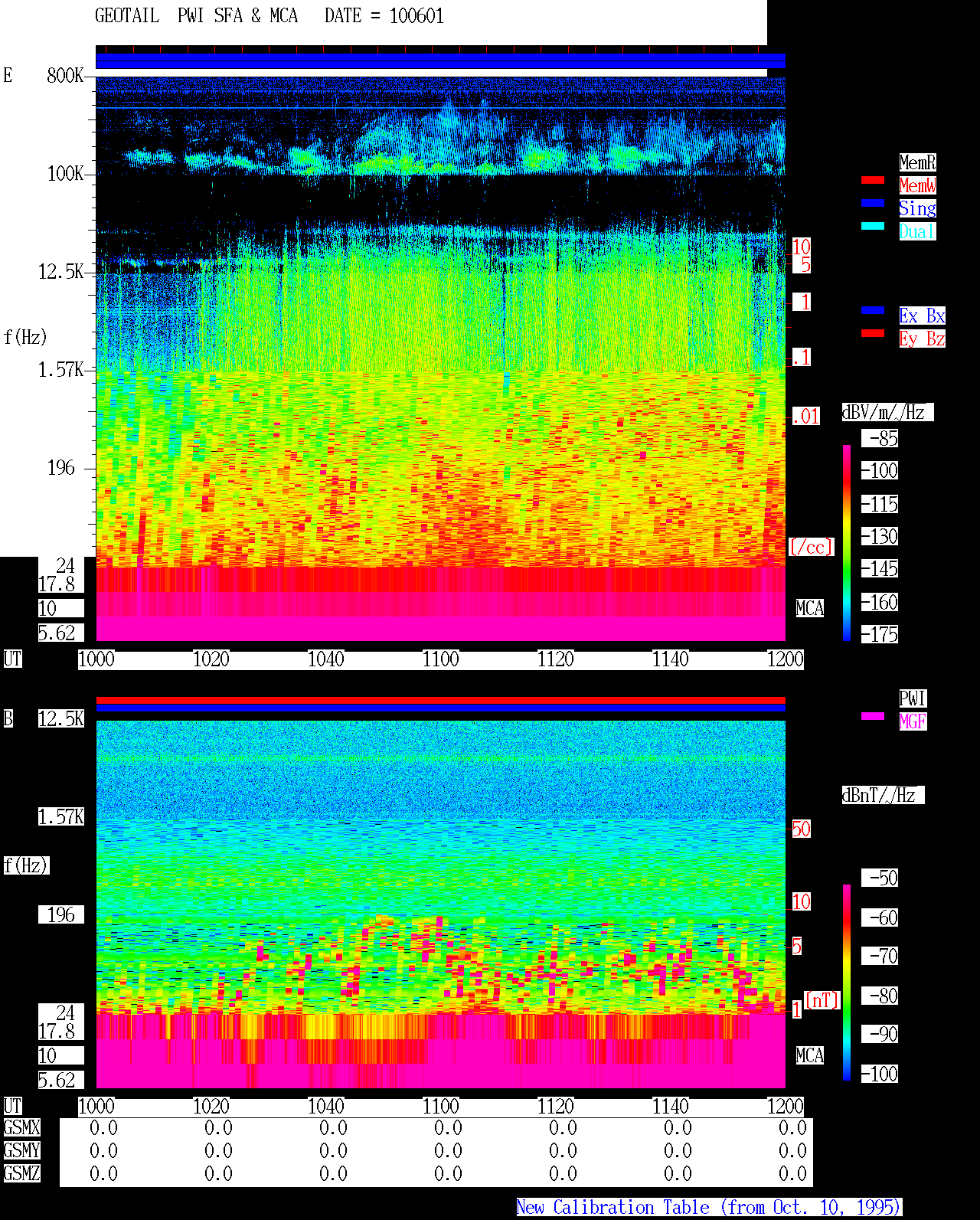Click the red .1 density tick label
This screenshot has height=1220, width=980.
(x=801, y=357)
